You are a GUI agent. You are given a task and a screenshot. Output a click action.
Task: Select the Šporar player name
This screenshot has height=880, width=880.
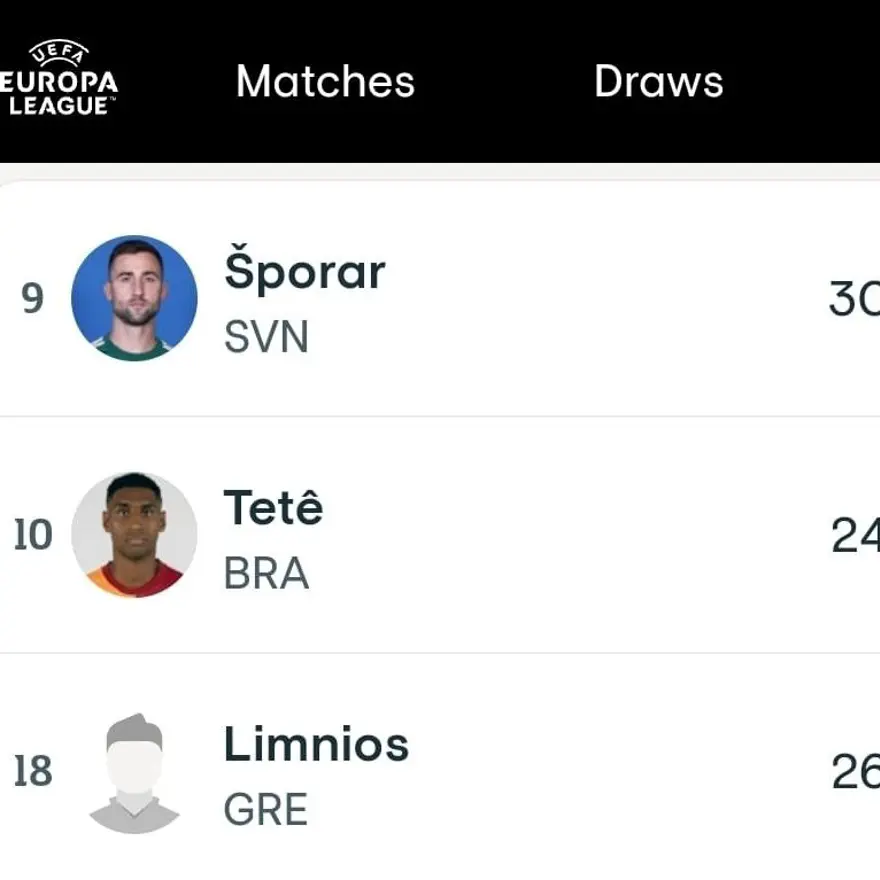(x=304, y=272)
